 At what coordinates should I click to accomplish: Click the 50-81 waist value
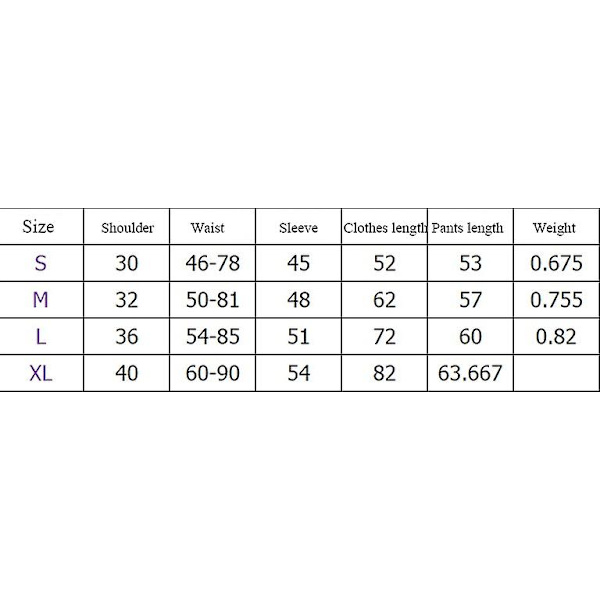(x=212, y=300)
